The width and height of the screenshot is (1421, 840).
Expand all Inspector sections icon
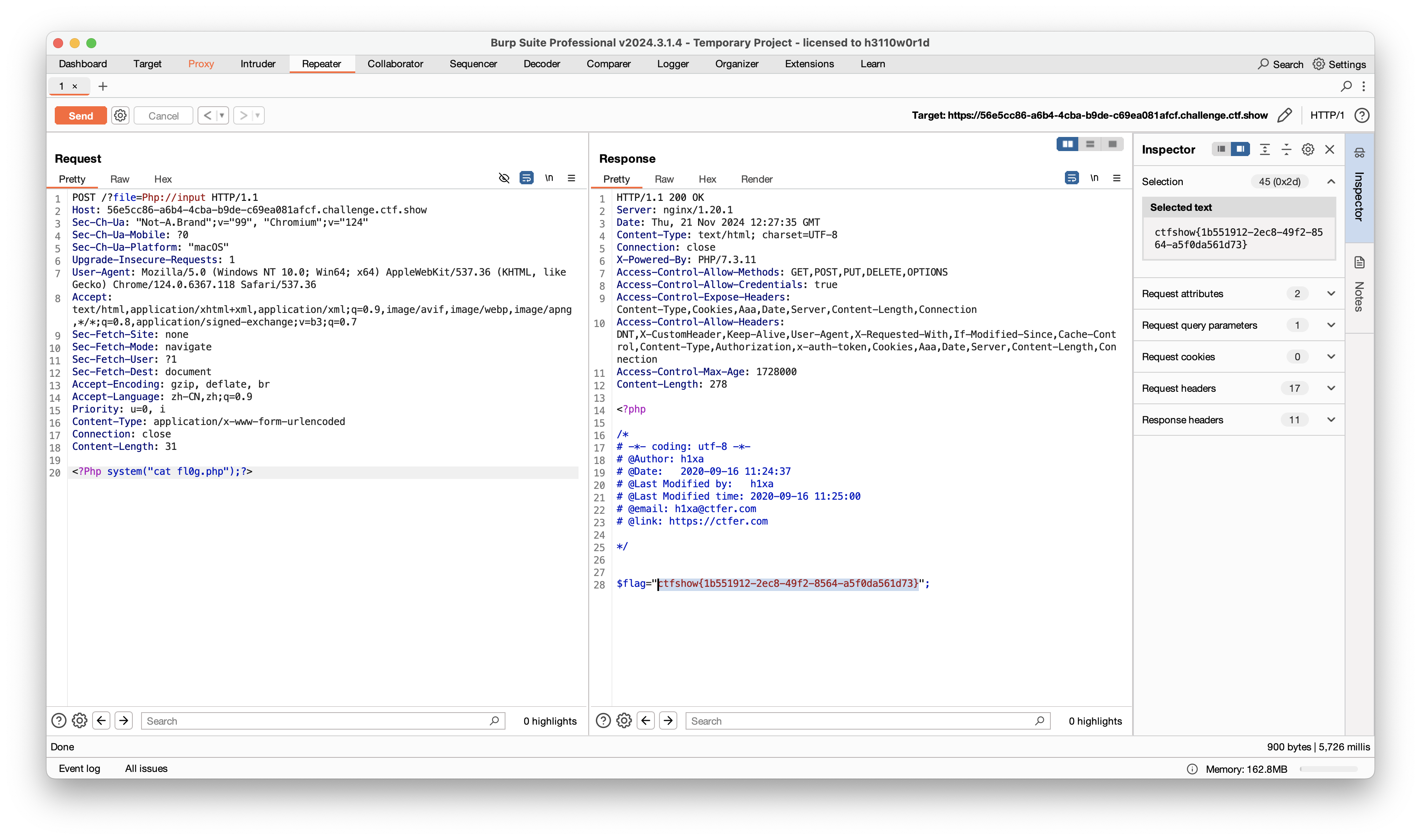(x=1264, y=149)
